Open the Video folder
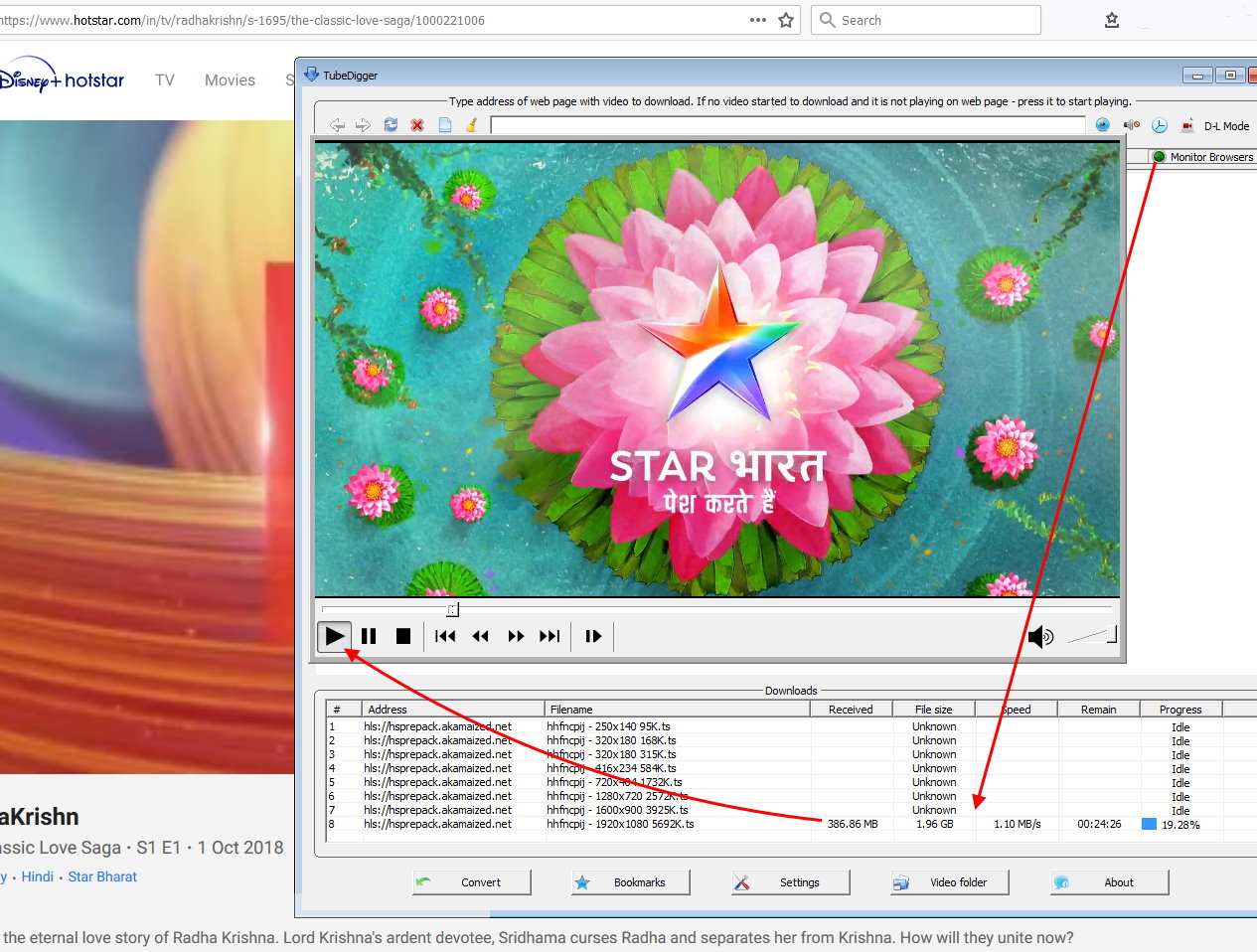The height and width of the screenshot is (952, 1257). tap(950, 882)
